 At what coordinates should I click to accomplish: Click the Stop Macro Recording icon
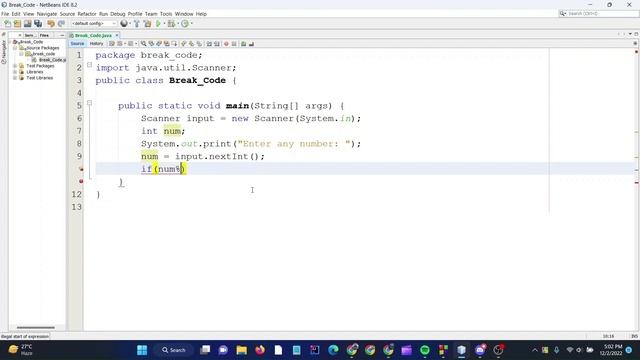click(x=234, y=44)
